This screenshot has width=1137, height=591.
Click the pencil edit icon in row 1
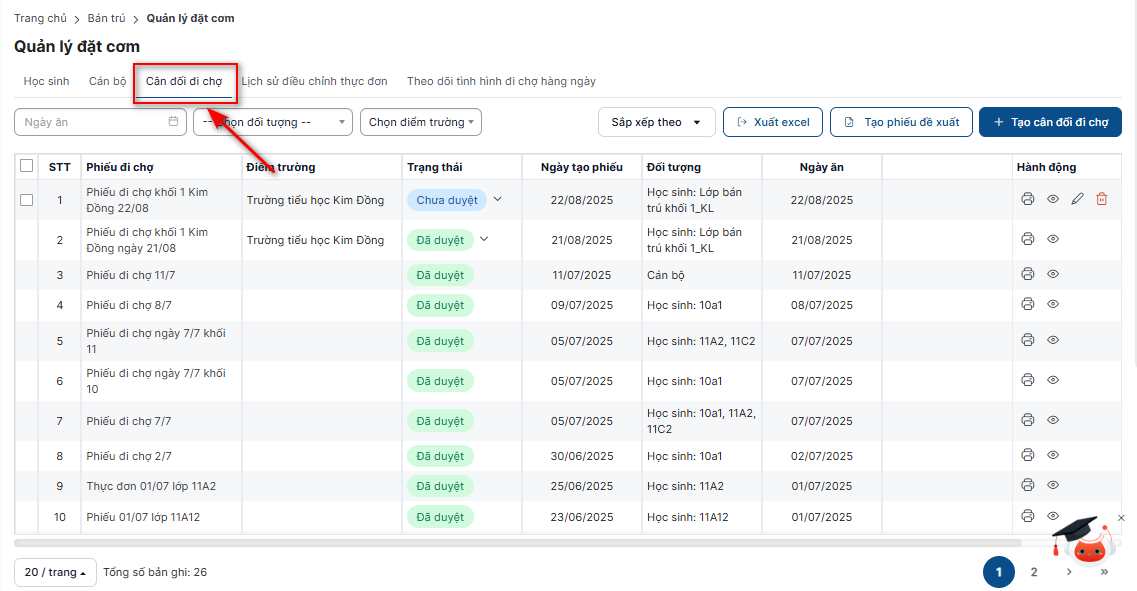1077,200
